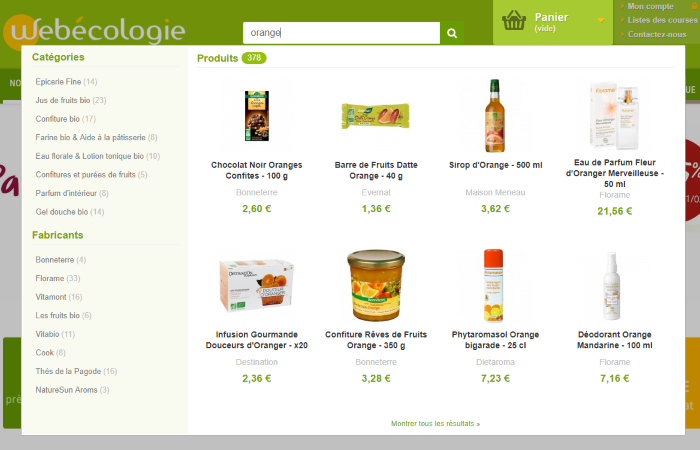Viewport: 700px width, 450px height.
Task: Open Eau de Parfum Fleur d'Oranger image
Action: [x=615, y=115]
